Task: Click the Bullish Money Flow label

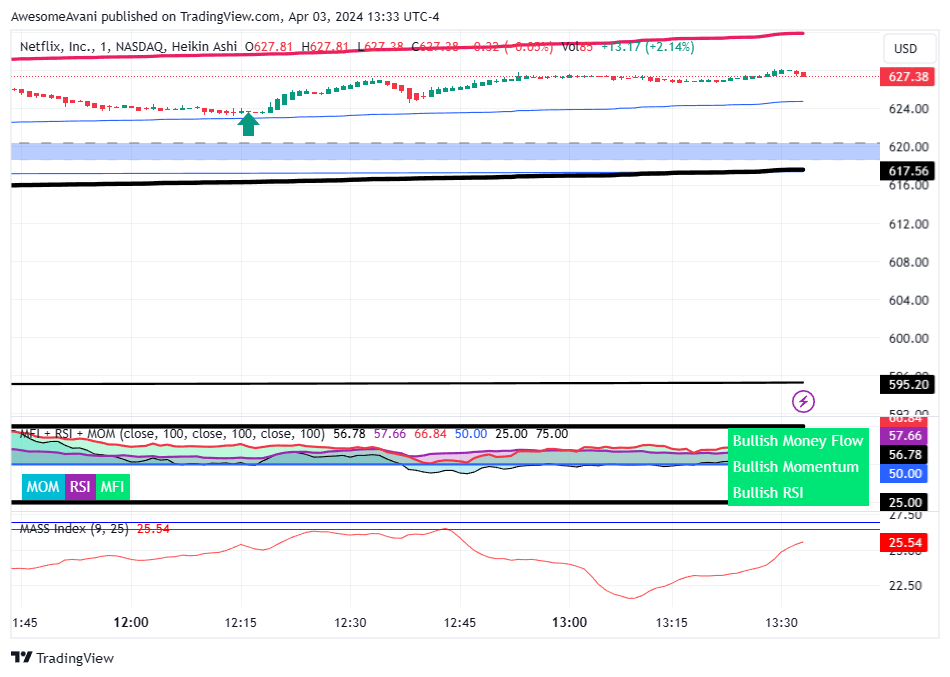Action: pos(797,441)
